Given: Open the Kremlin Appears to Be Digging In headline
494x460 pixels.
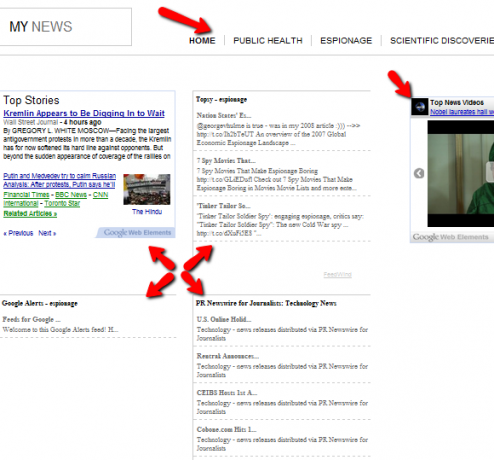Looking at the screenshot, I should coord(84,113).
